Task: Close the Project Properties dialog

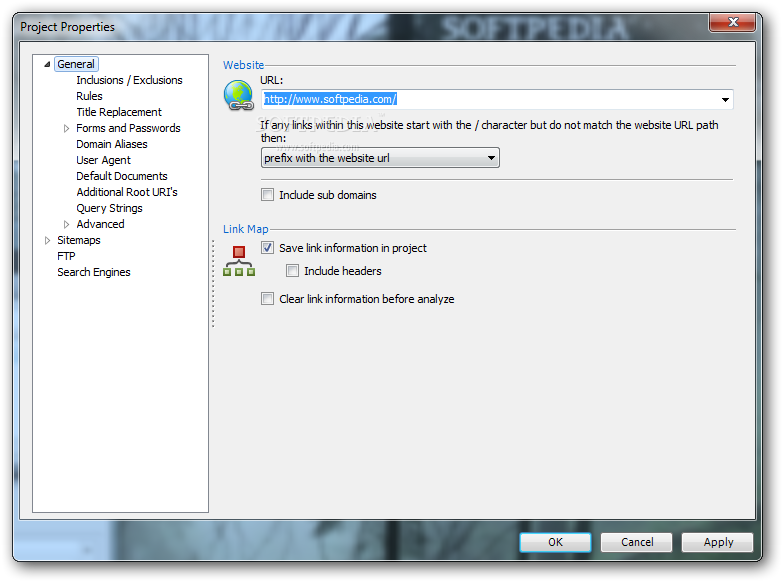Action: tap(733, 22)
